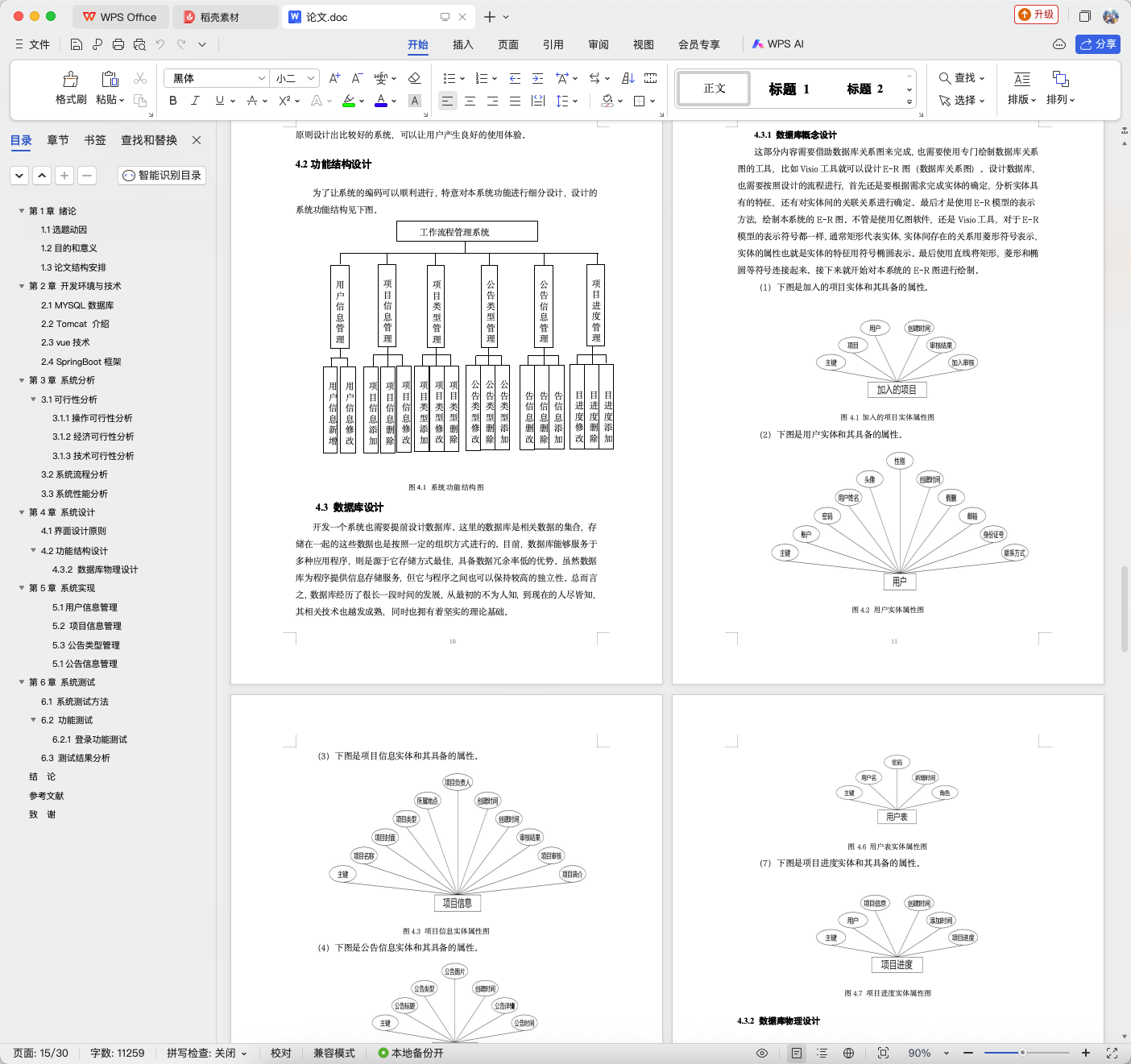Jump to 4.1 界面设计原则 in outline
Viewport: 1131px width, 1064px height.
pyautogui.click(x=73, y=532)
